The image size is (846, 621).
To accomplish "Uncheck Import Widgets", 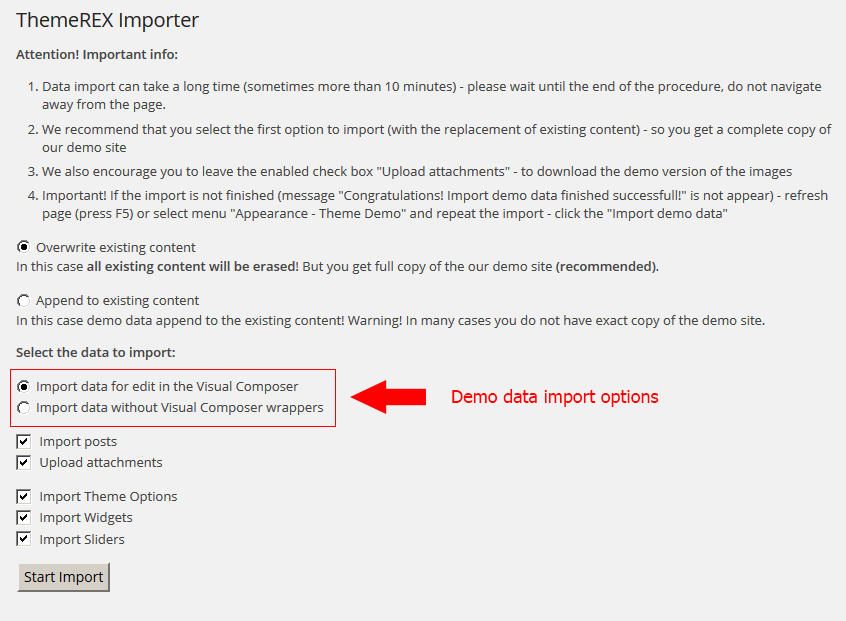I will click(x=24, y=518).
